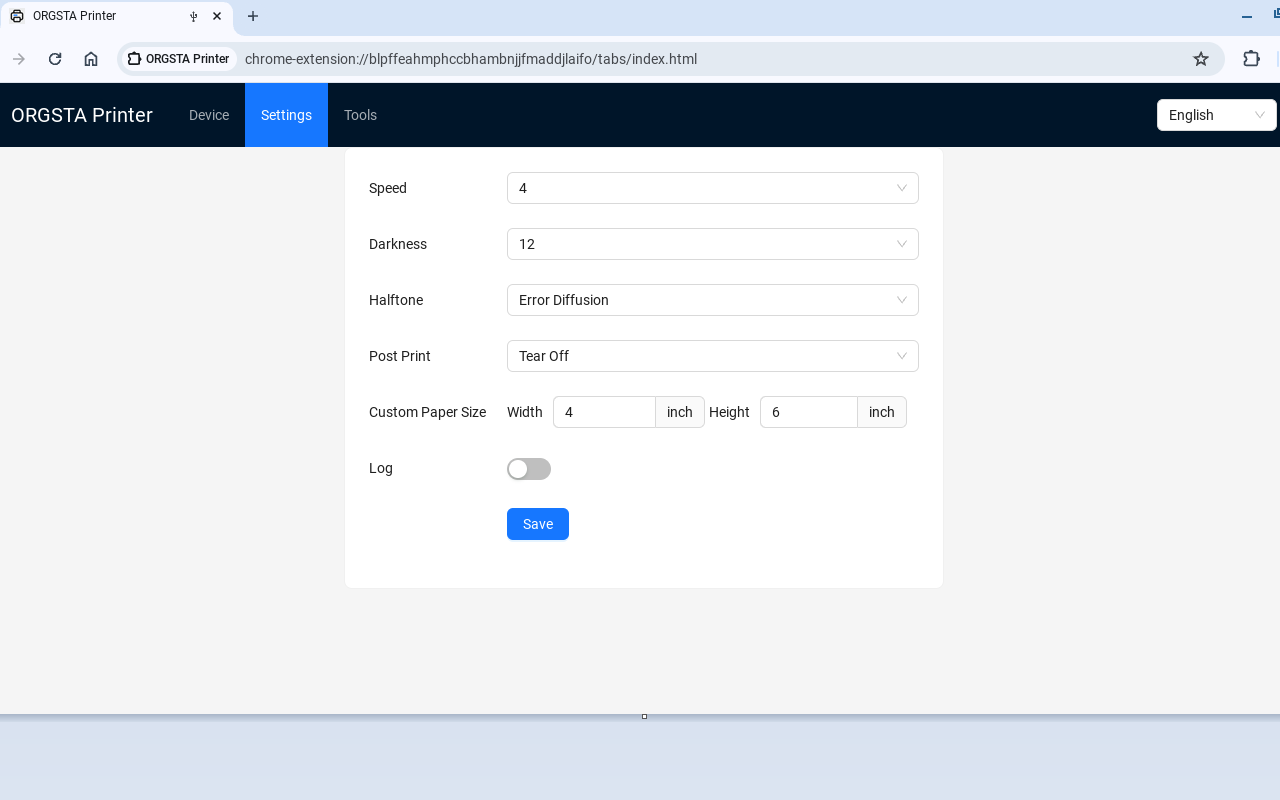Click the Width label text
Viewport: 1280px width, 800px height.
[525, 412]
